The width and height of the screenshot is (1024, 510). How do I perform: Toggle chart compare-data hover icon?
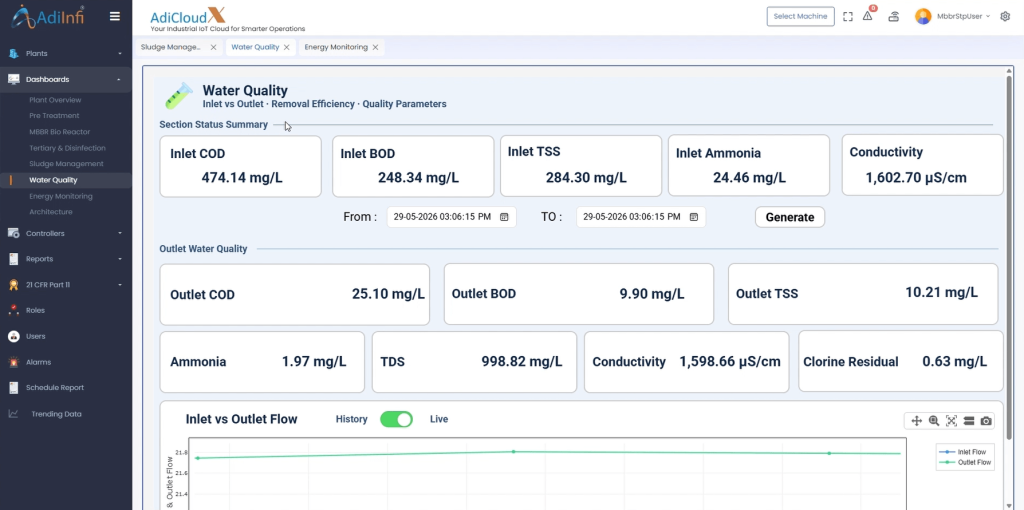point(969,421)
